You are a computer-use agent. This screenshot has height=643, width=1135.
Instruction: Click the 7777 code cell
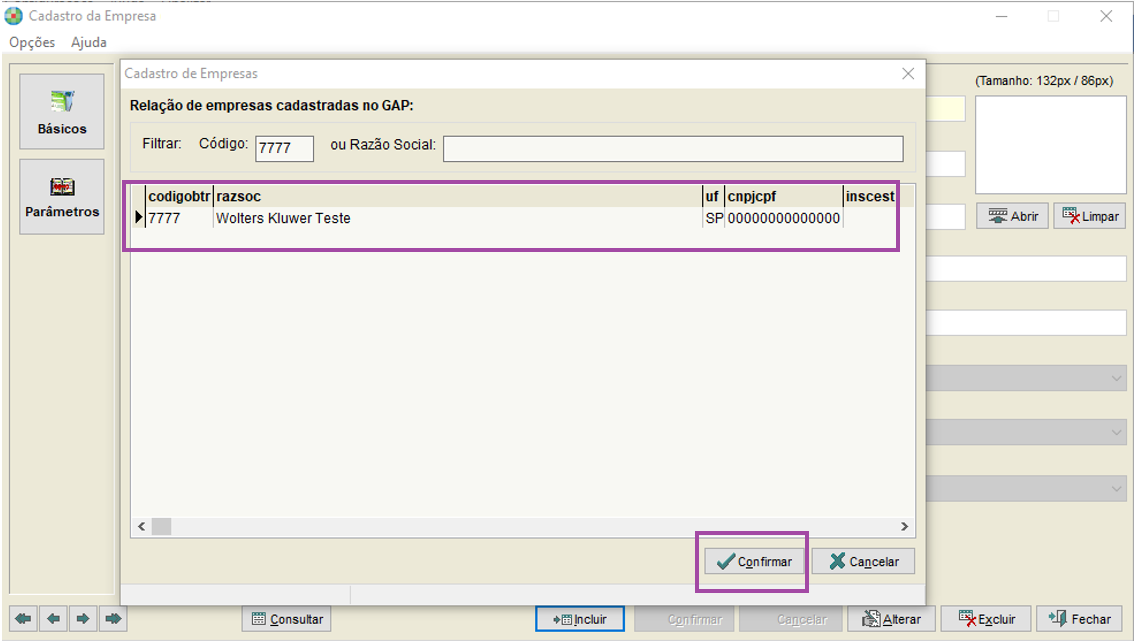pos(180,218)
